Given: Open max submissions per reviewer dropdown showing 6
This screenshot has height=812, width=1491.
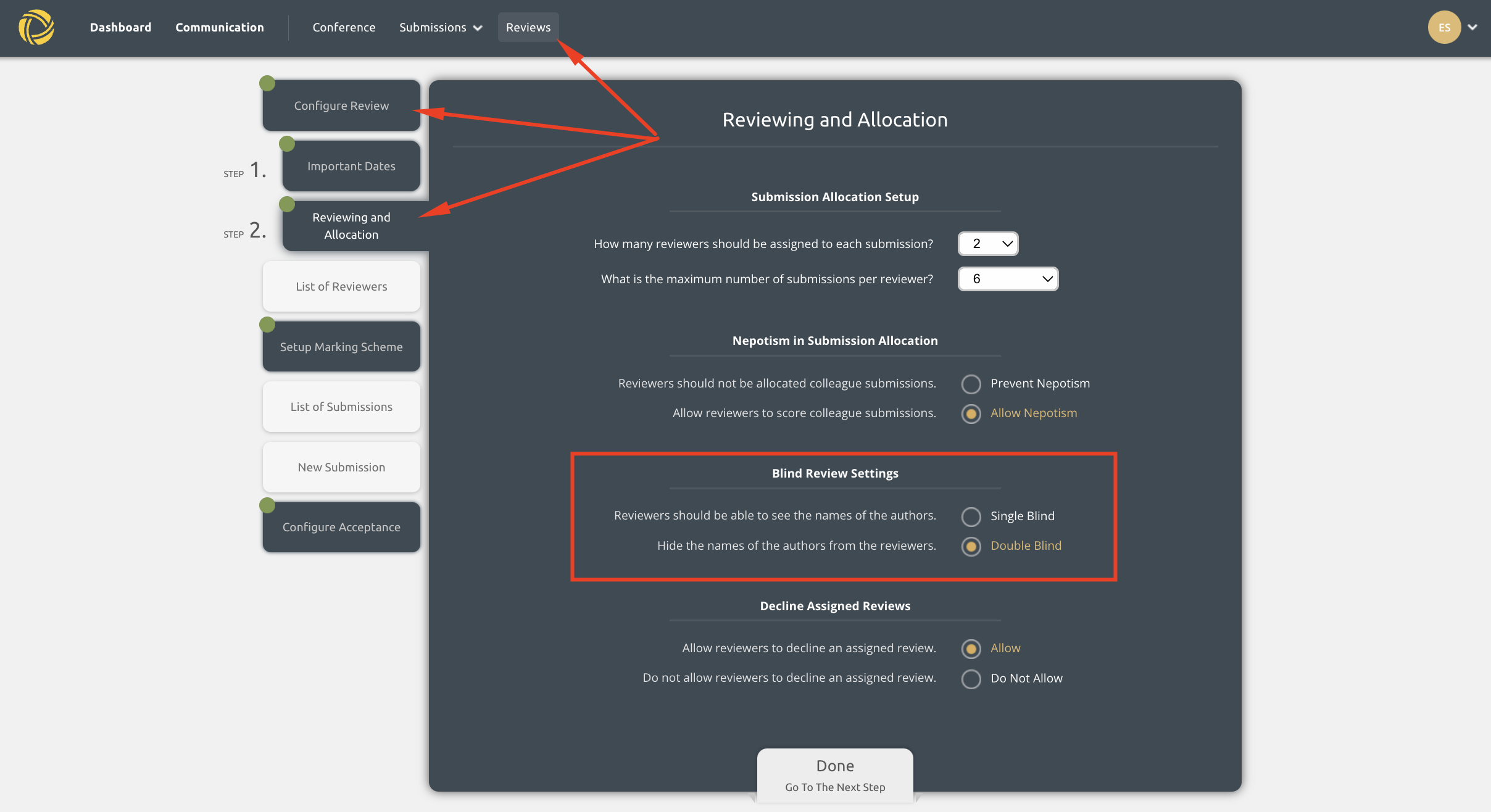Looking at the screenshot, I should pos(1008,279).
